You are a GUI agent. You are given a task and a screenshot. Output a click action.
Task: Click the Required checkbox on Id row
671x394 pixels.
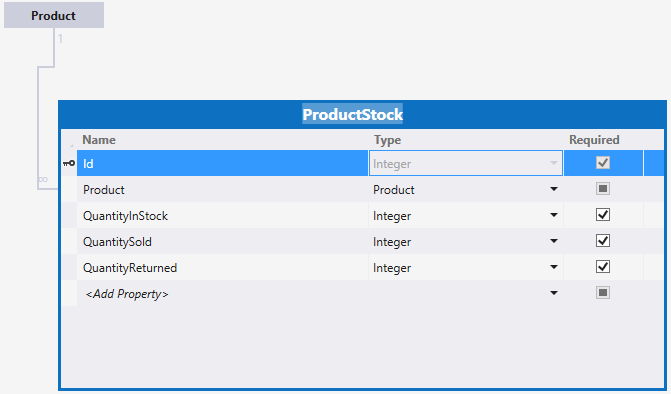(x=603, y=163)
